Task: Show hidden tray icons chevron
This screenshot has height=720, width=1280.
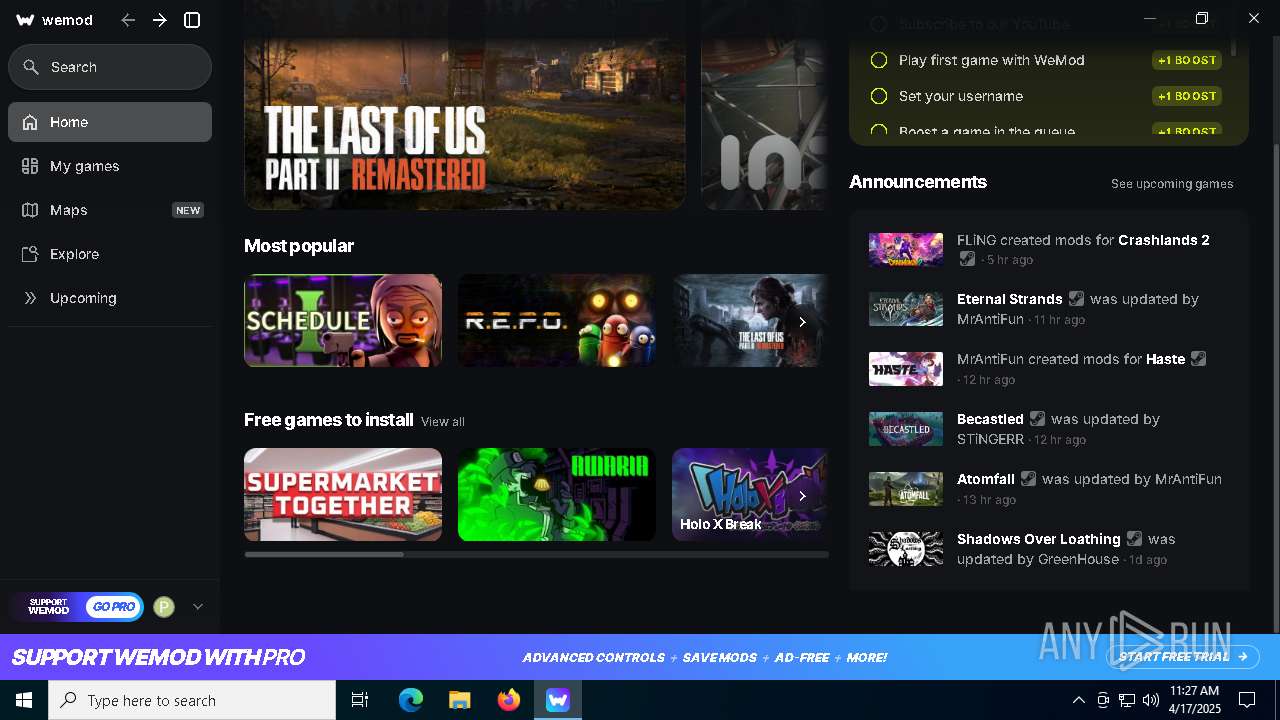Action: pyautogui.click(x=1079, y=700)
